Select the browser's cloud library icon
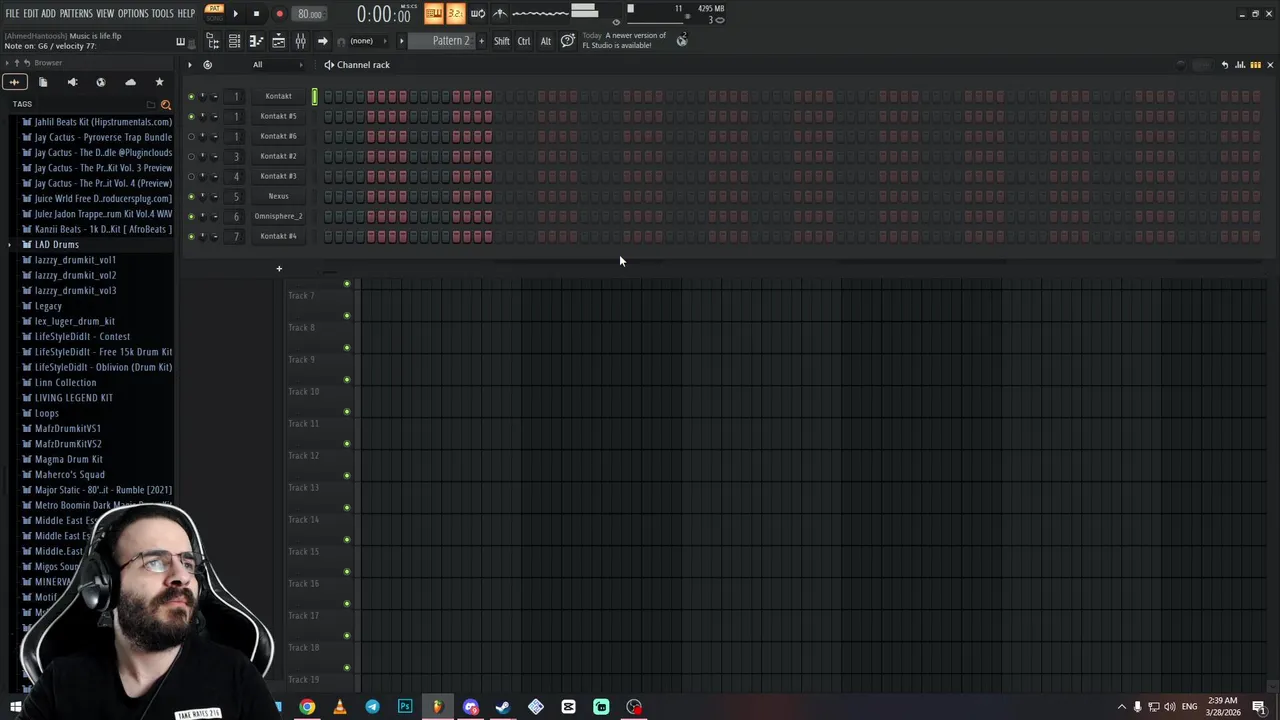1280x720 pixels. pyautogui.click(x=130, y=82)
